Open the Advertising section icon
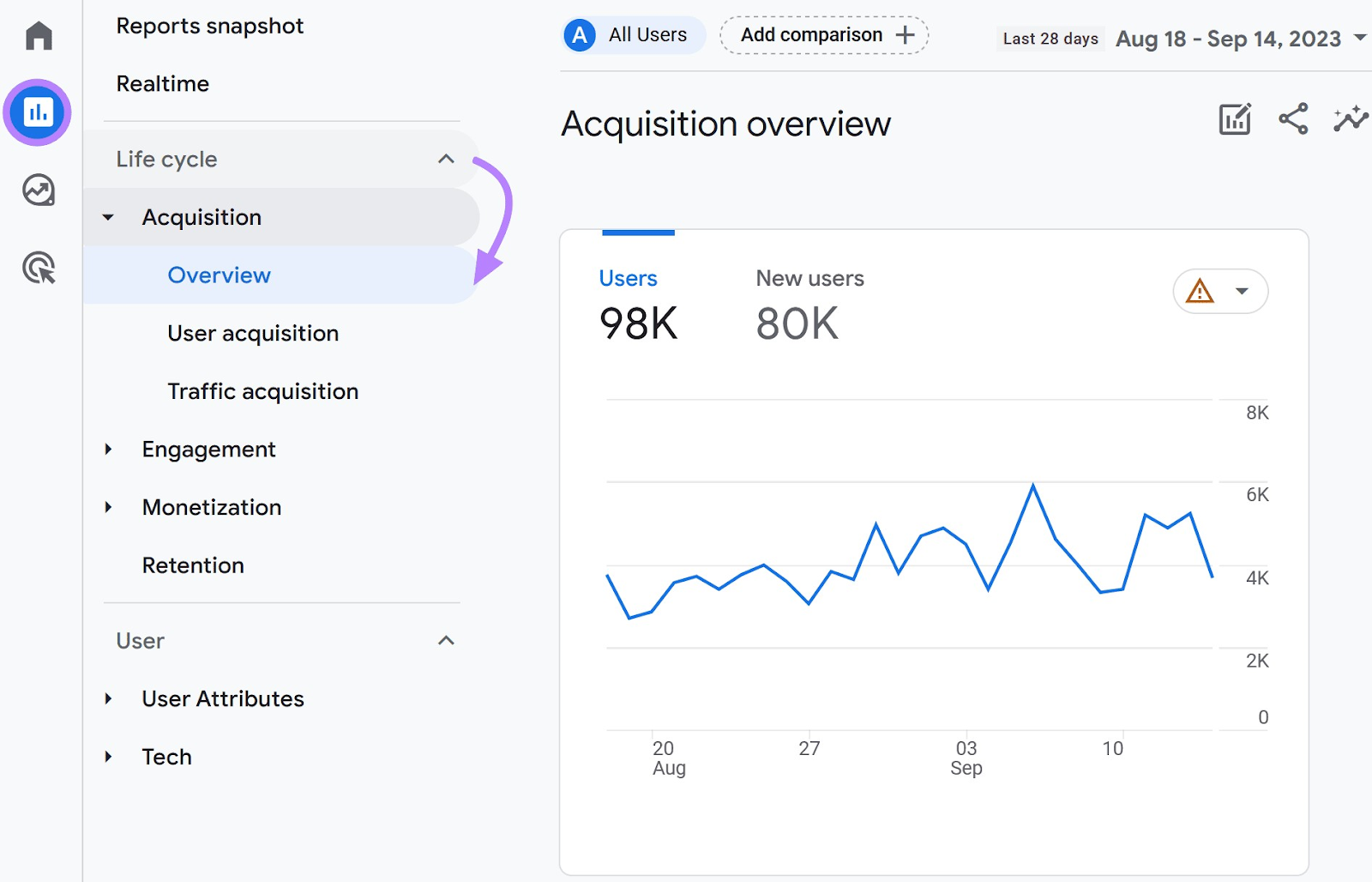 (x=38, y=268)
